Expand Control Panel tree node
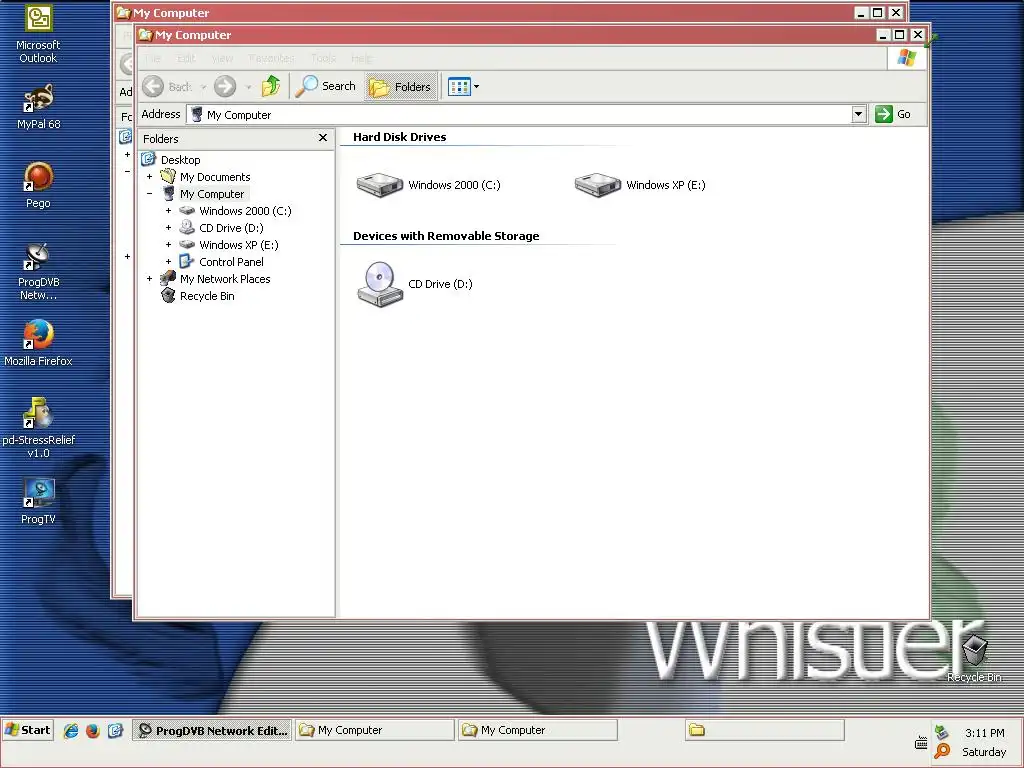The image size is (1024, 768). [x=168, y=262]
